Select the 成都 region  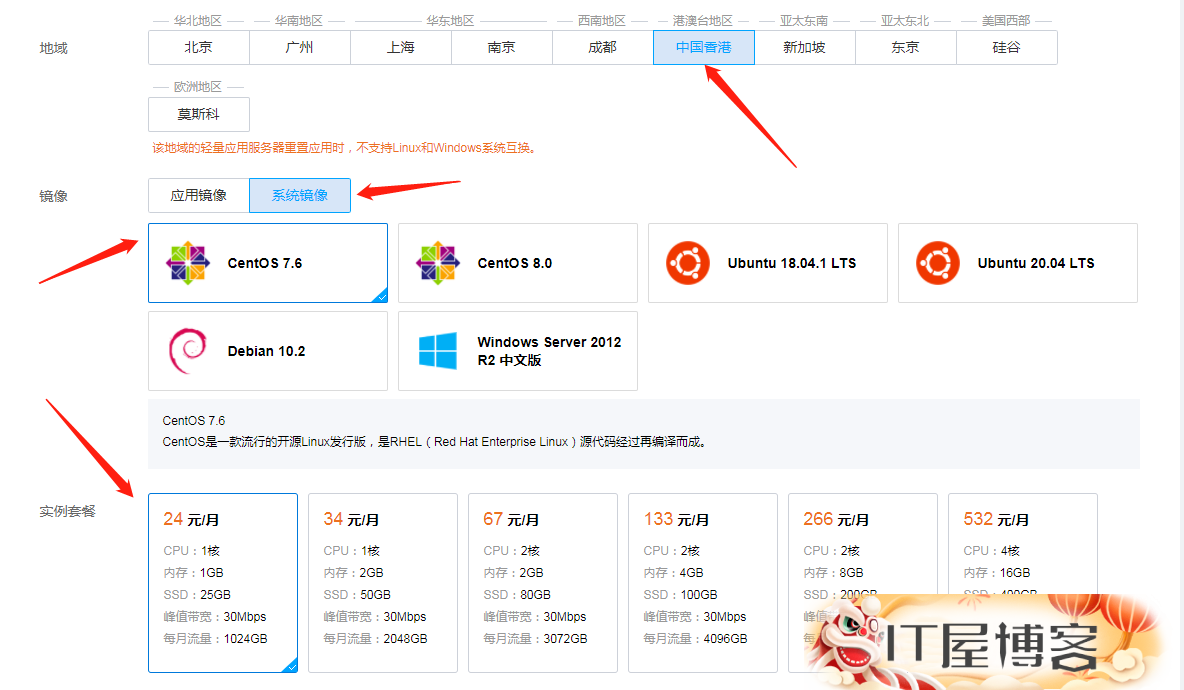point(603,48)
